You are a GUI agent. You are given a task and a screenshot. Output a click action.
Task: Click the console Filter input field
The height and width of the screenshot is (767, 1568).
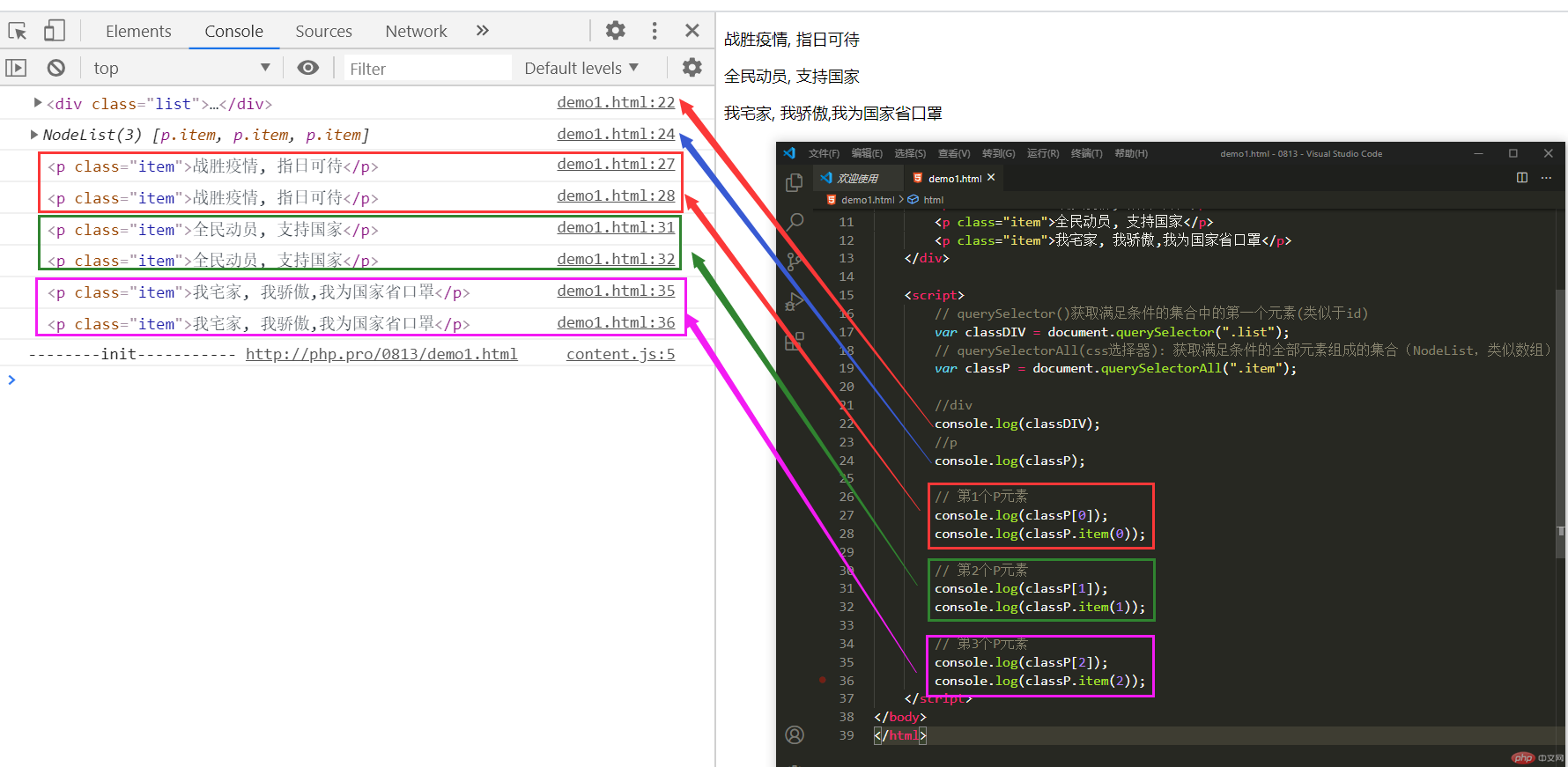pos(427,68)
